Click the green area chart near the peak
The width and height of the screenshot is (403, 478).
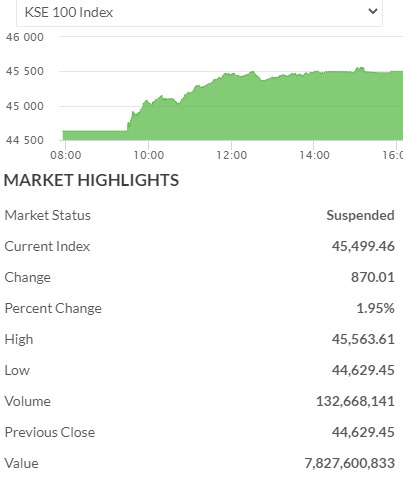[360, 72]
